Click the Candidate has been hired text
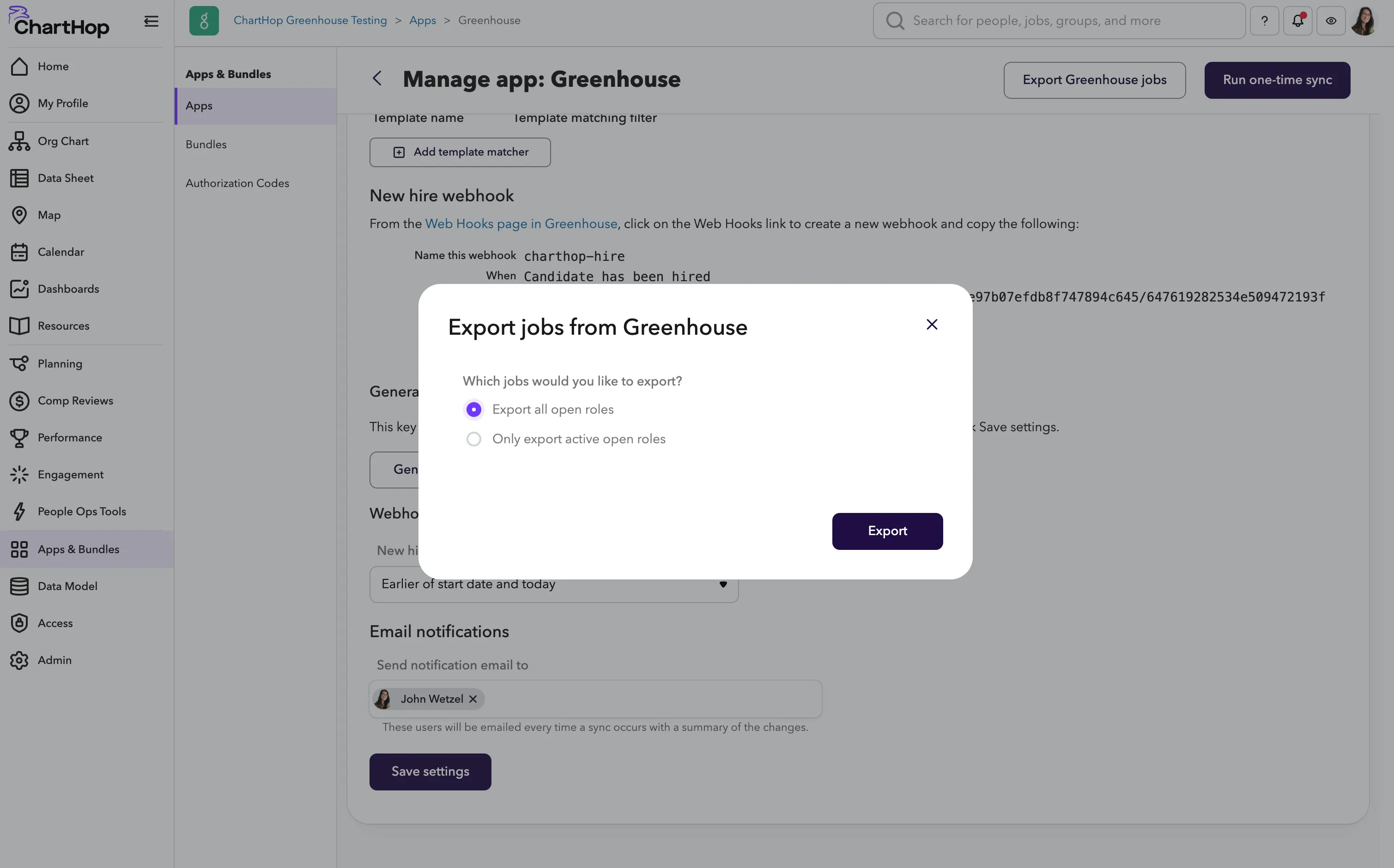The width and height of the screenshot is (1394, 868). 617,277
